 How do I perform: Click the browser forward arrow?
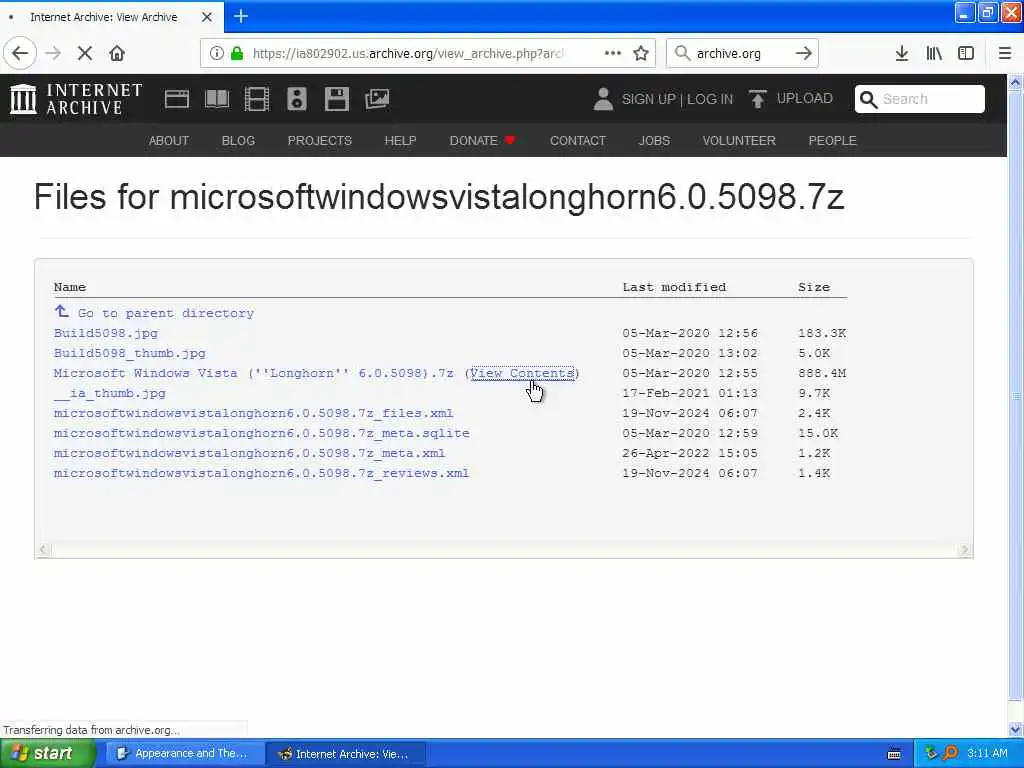(x=53, y=54)
